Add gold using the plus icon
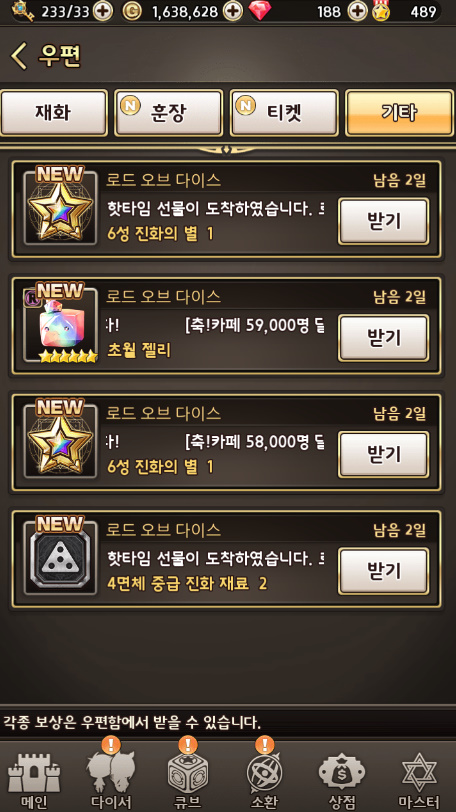 point(233,11)
